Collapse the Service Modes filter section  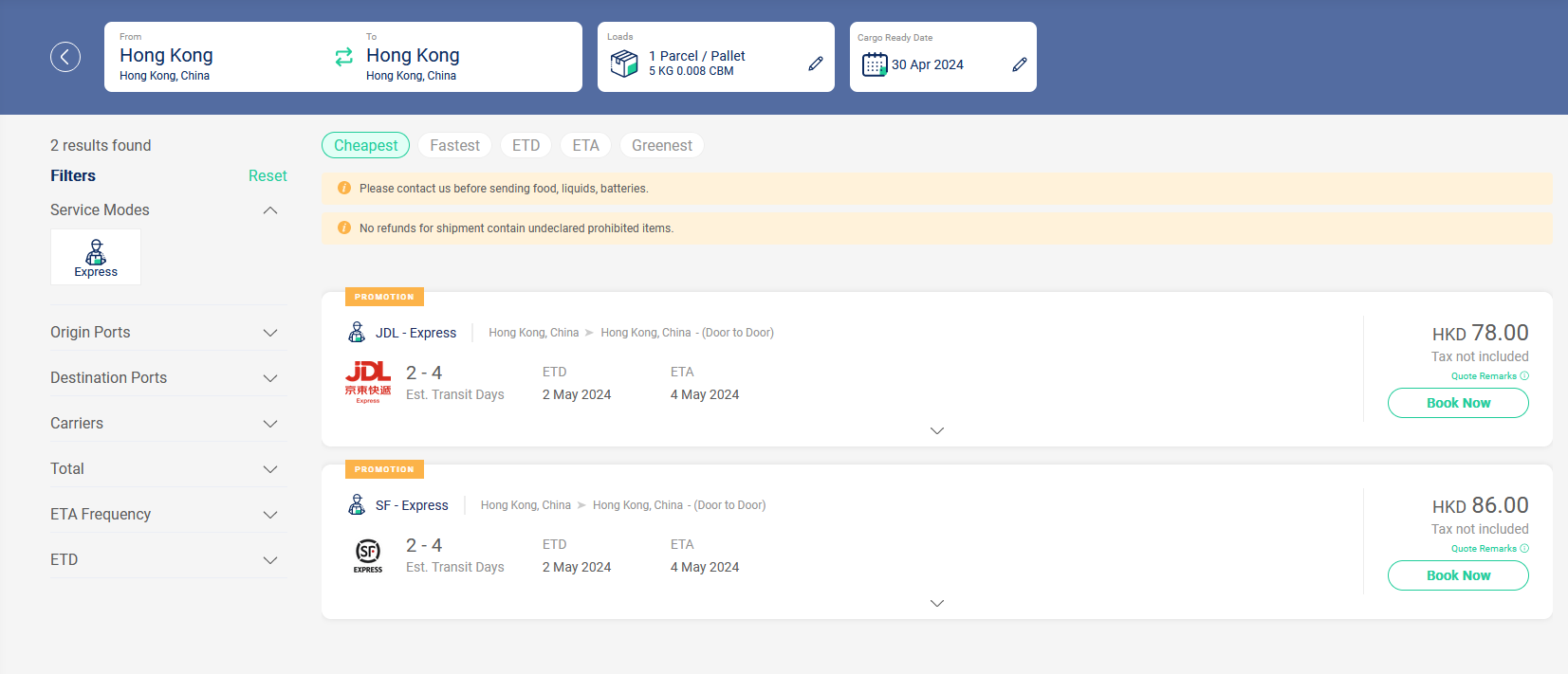(x=270, y=210)
